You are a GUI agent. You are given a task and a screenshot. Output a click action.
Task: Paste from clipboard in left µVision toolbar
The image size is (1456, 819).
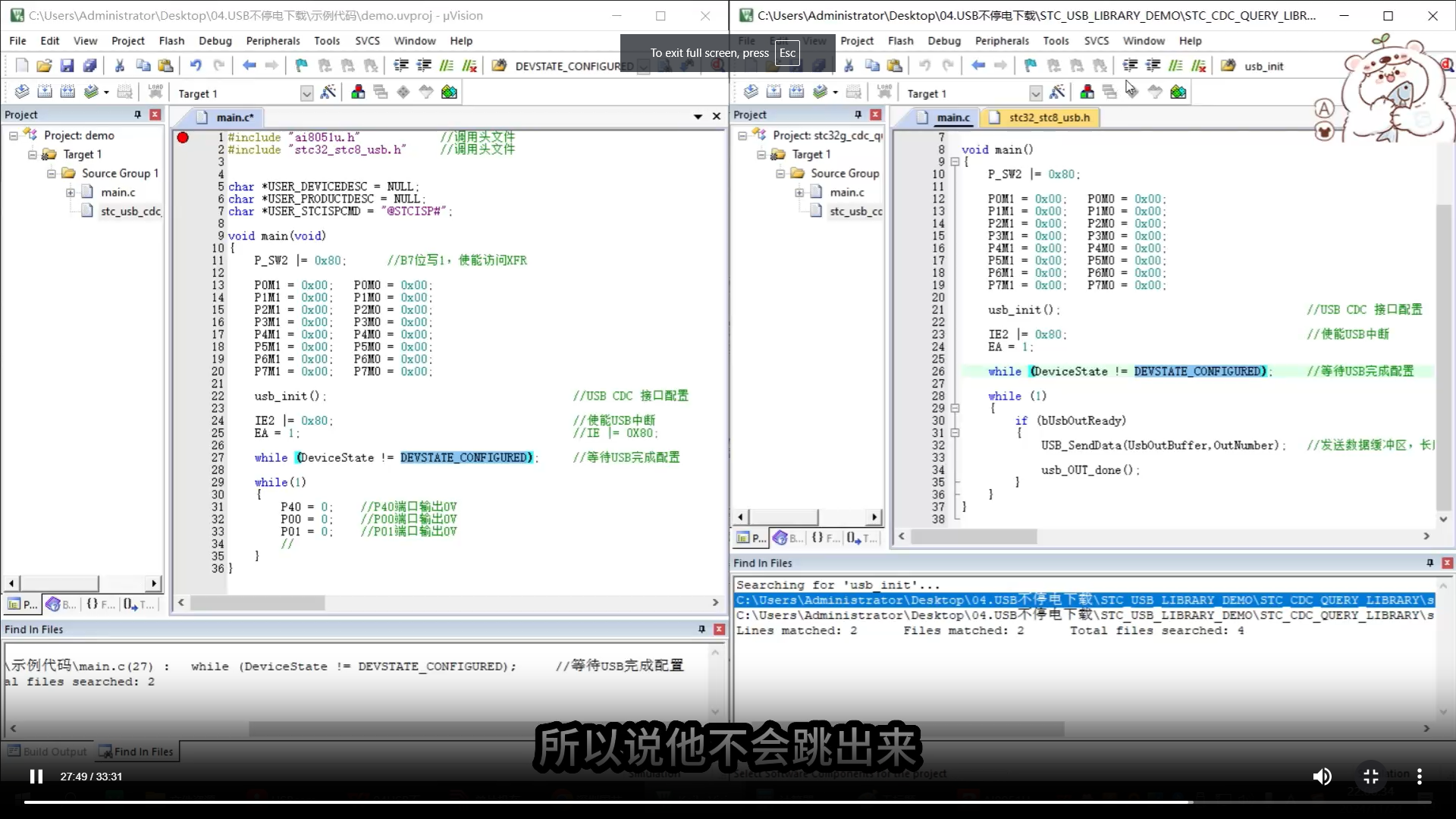[x=165, y=66]
